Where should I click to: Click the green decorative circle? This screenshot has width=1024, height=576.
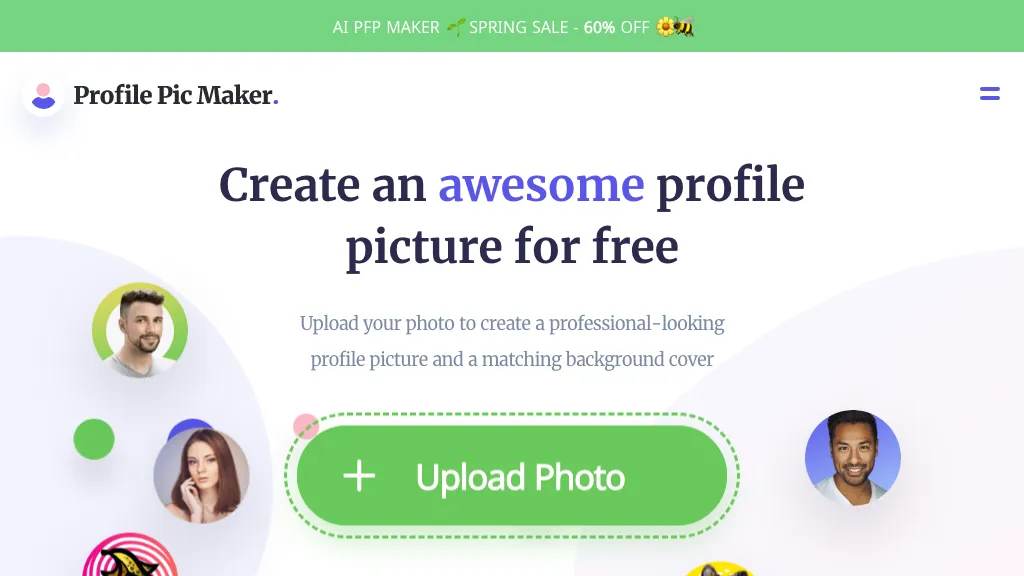coord(94,439)
